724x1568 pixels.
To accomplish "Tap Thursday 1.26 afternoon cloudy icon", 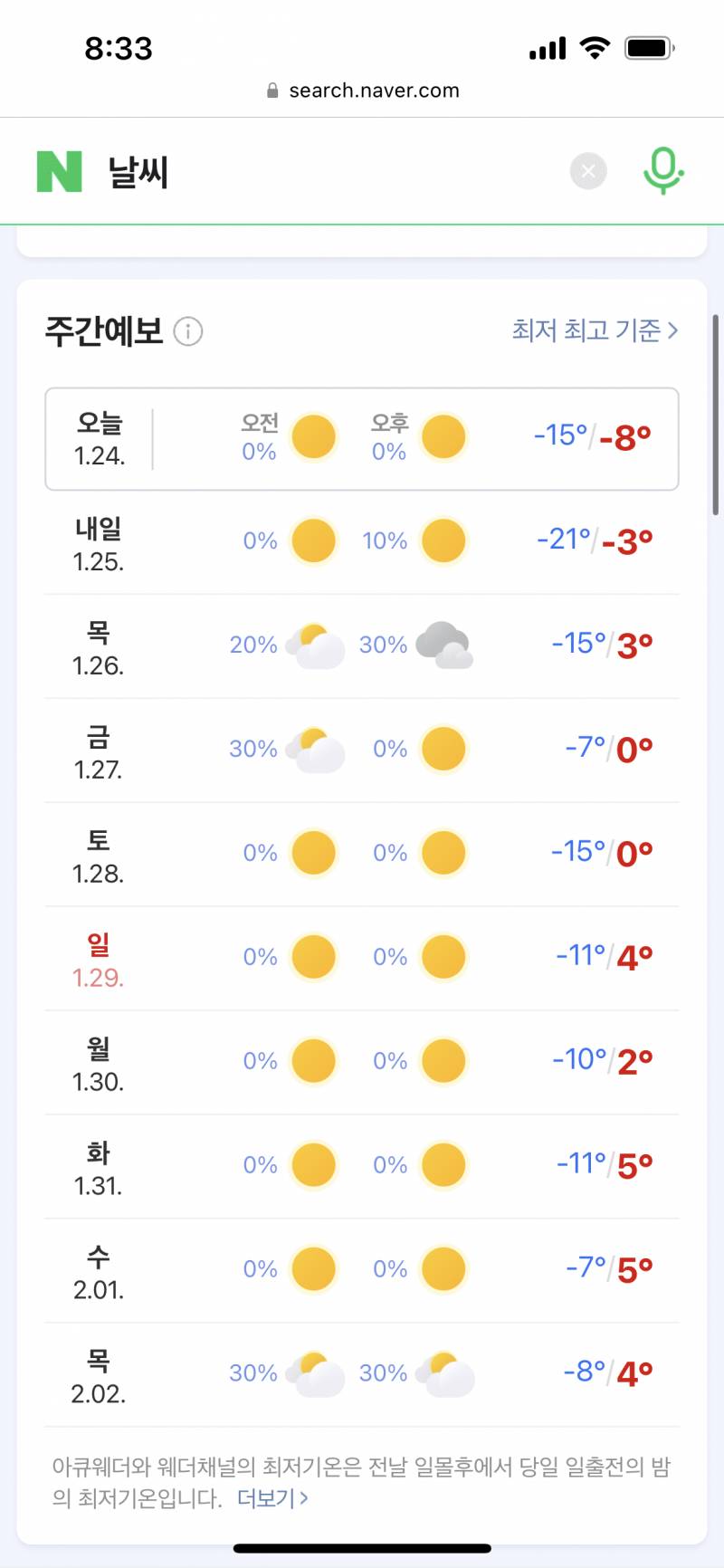I will coord(444,645).
